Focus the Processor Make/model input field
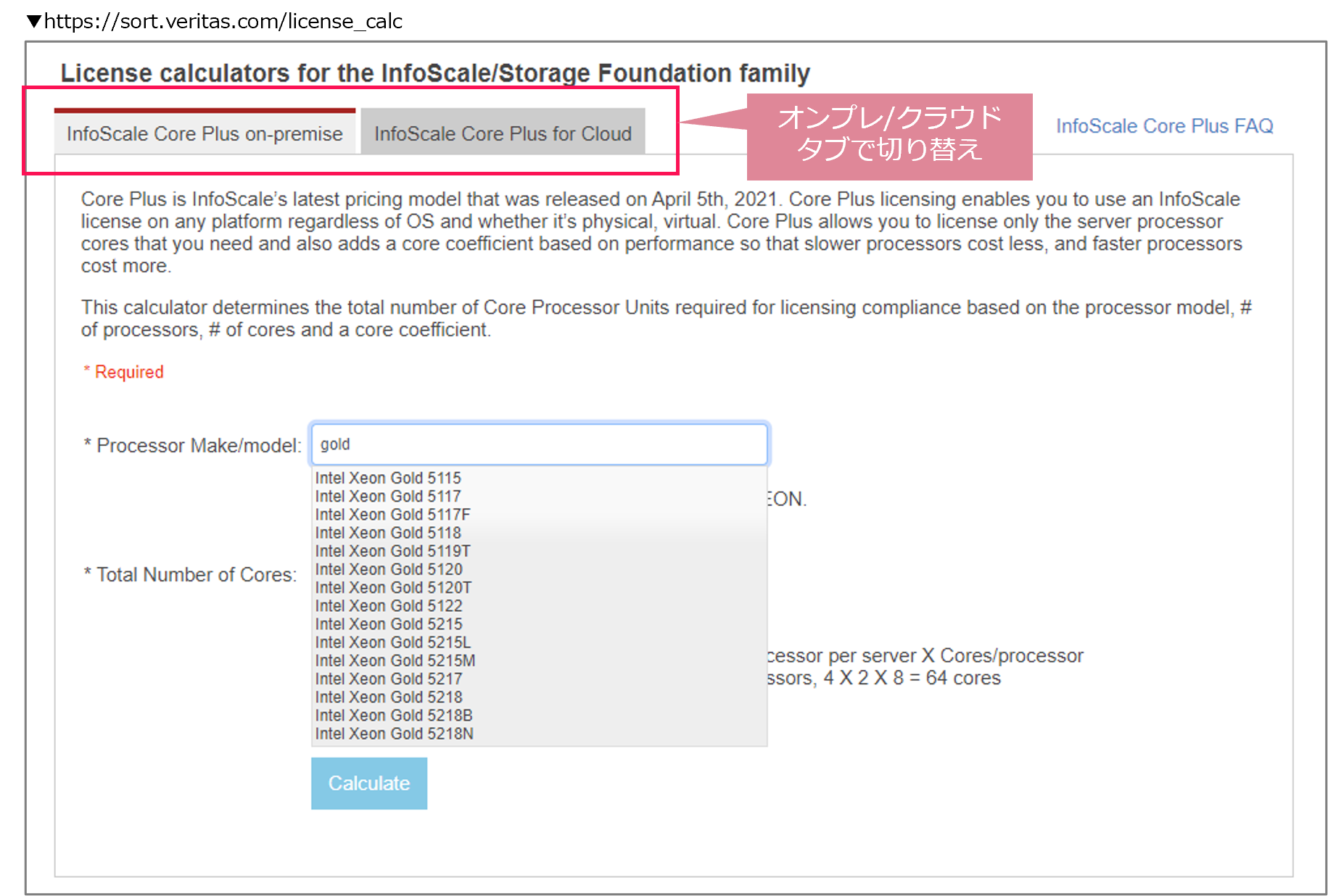This screenshot has height=896, width=1328. (x=539, y=444)
